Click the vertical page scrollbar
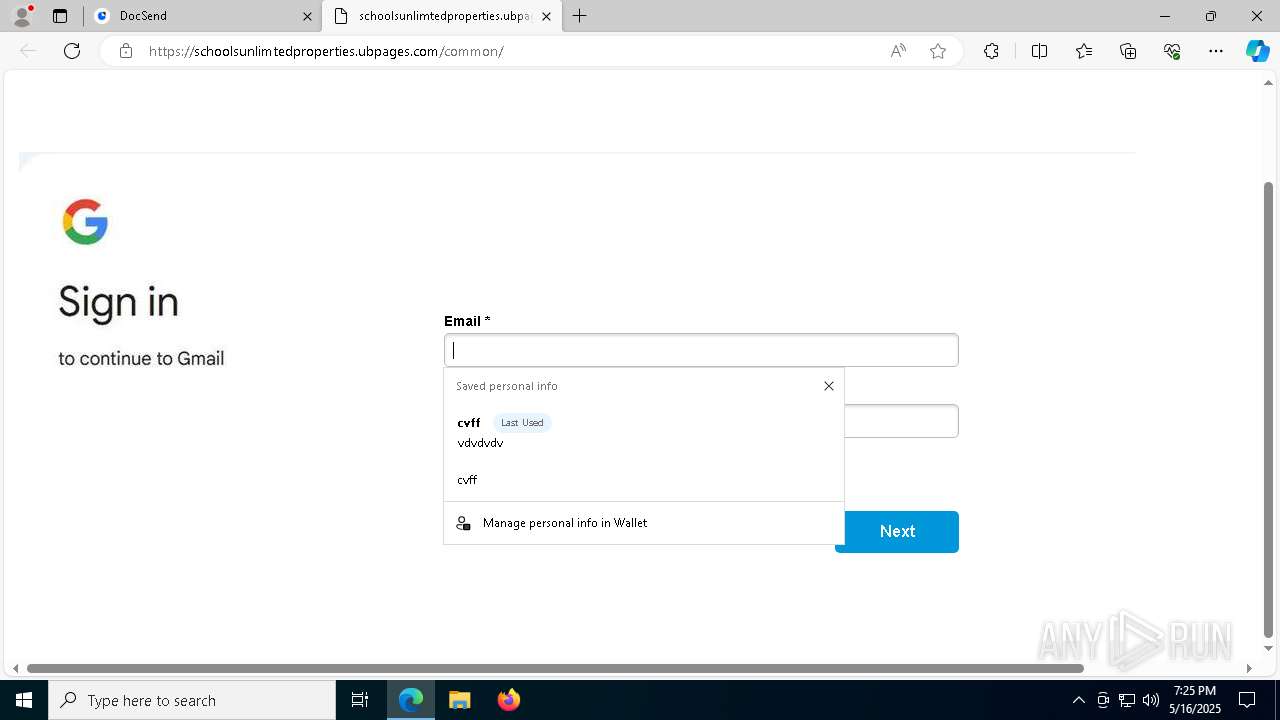The image size is (1280, 720). pyautogui.click(x=1268, y=410)
